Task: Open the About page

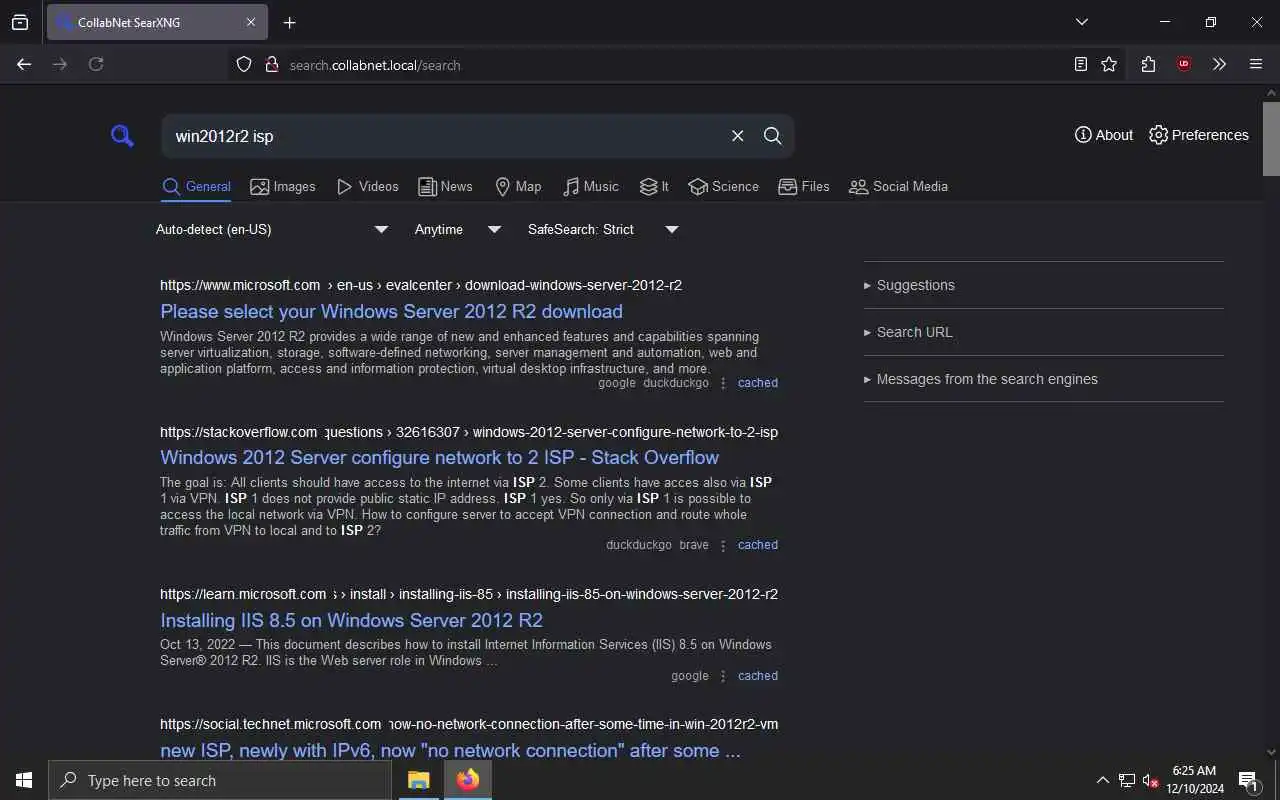Action: click(x=1104, y=135)
